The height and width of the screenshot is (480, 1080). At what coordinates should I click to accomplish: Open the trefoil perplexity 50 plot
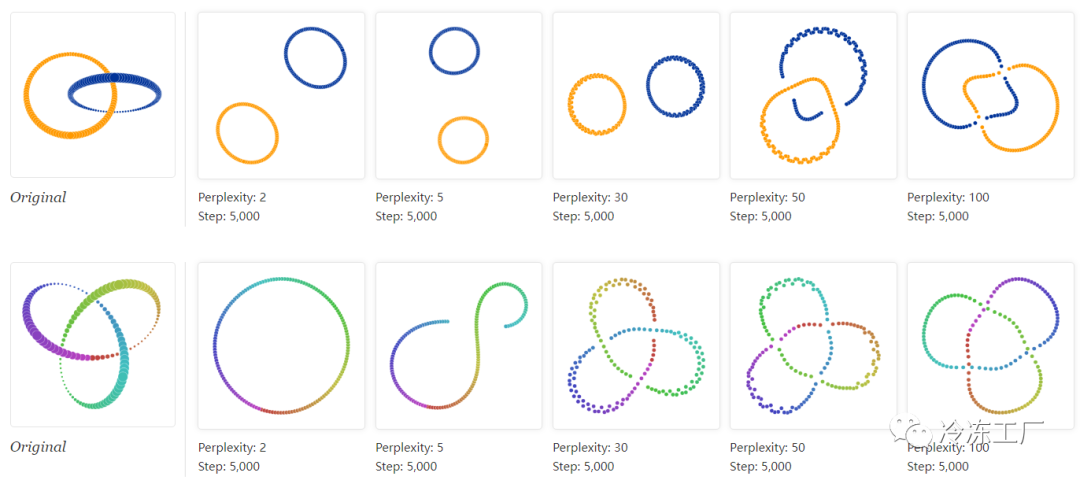(813, 345)
